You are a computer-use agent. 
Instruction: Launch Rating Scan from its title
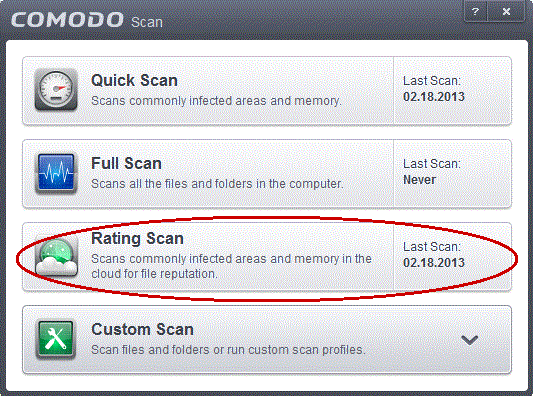coord(137,239)
